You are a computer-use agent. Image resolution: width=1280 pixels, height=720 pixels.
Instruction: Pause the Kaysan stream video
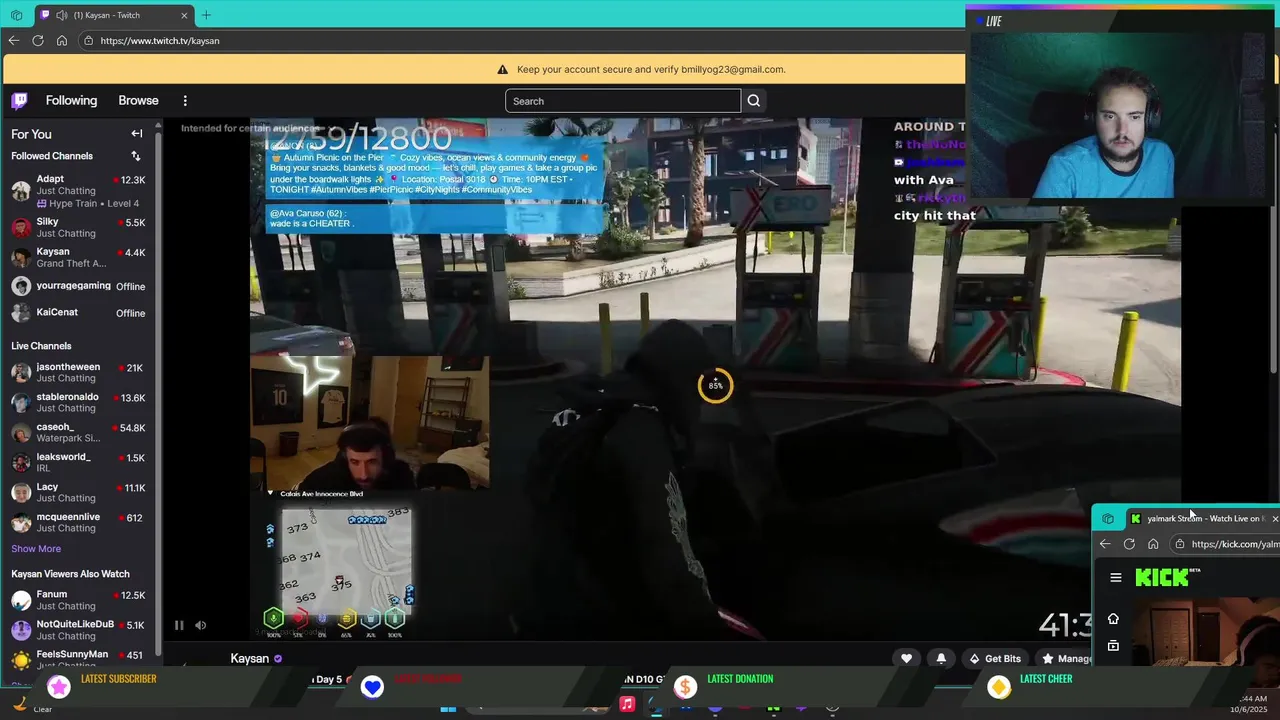tap(179, 625)
